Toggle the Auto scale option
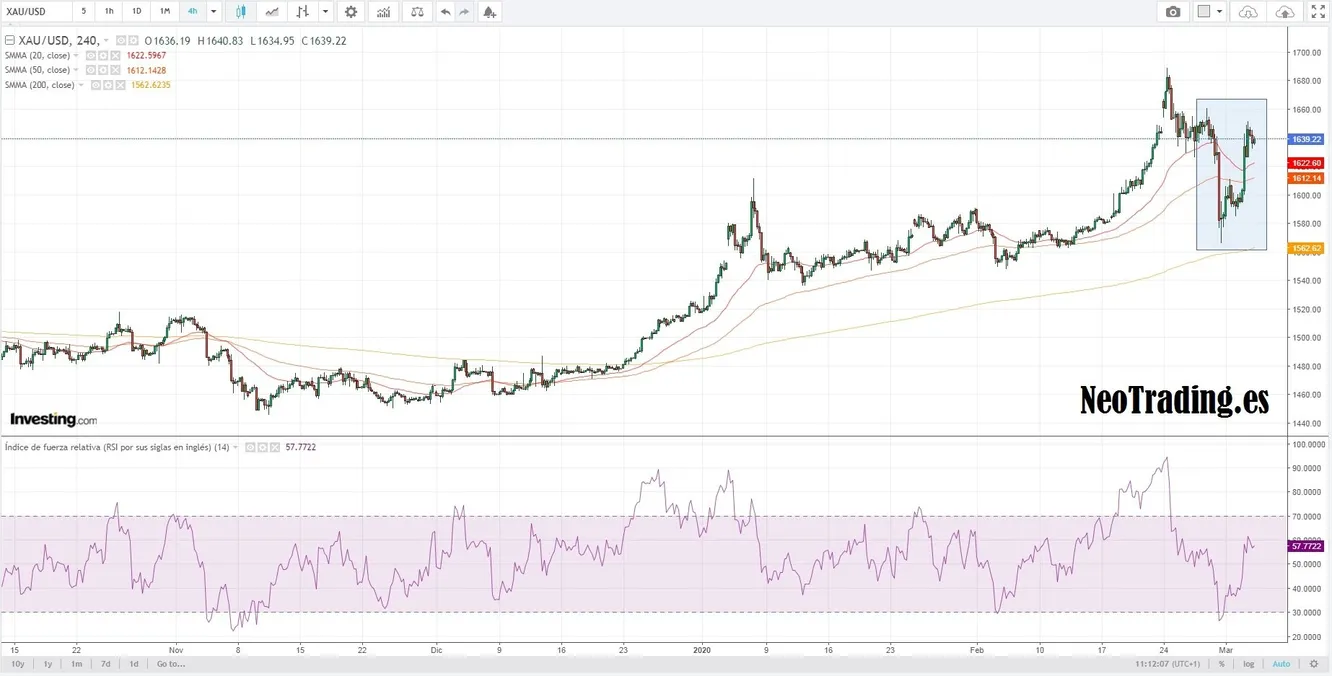 tap(1281, 664)
